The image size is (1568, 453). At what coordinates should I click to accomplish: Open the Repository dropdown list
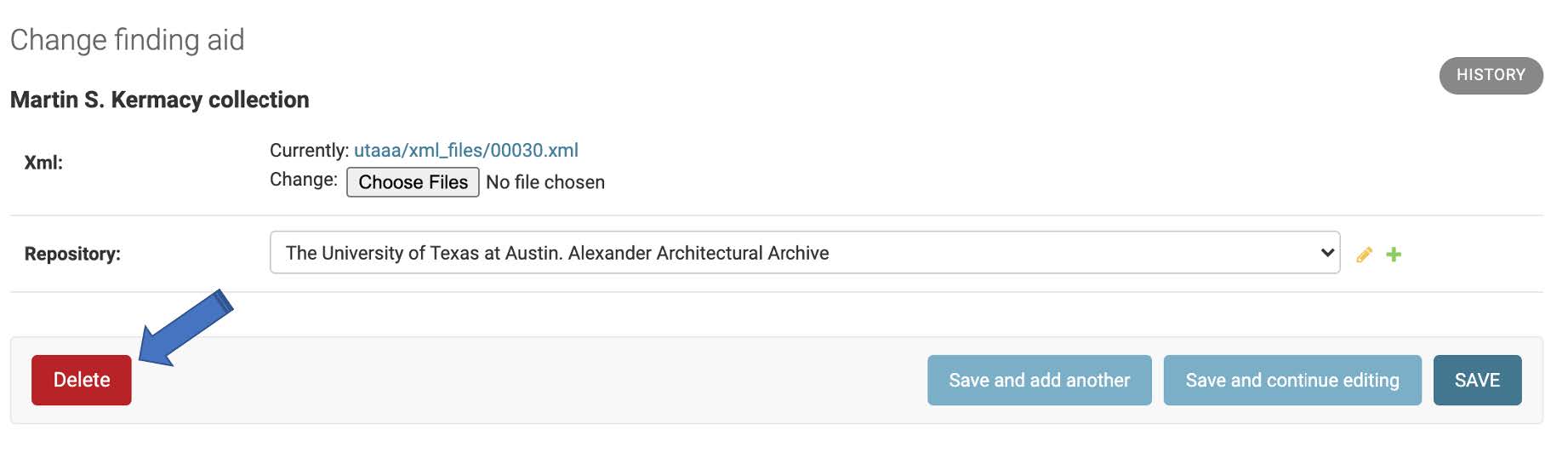[x=803, y=253]
